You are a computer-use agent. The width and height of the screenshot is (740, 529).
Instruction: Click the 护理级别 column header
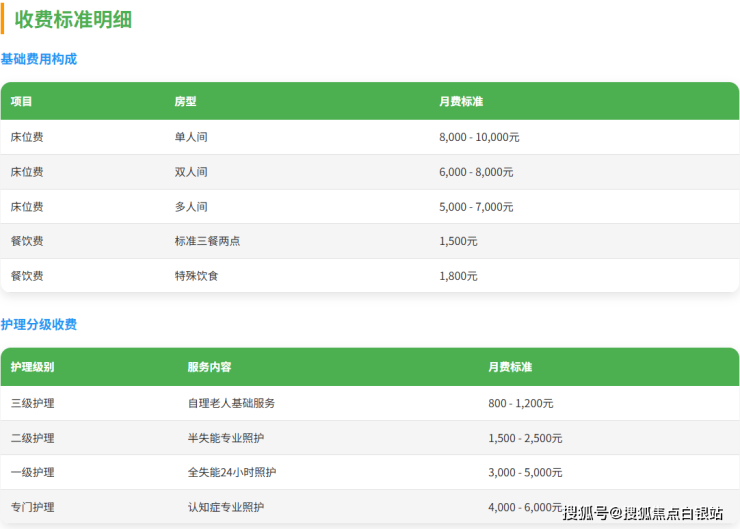(x=33, y=367)
